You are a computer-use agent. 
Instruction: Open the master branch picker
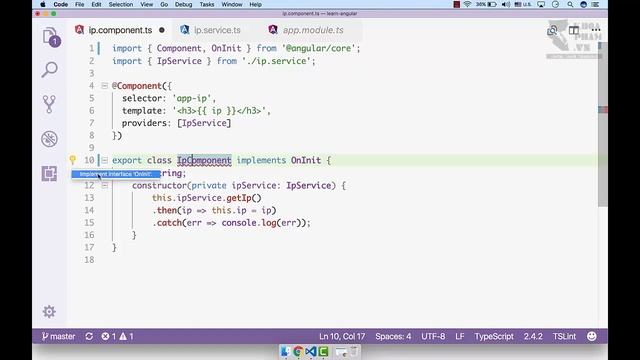pos(59,336)
